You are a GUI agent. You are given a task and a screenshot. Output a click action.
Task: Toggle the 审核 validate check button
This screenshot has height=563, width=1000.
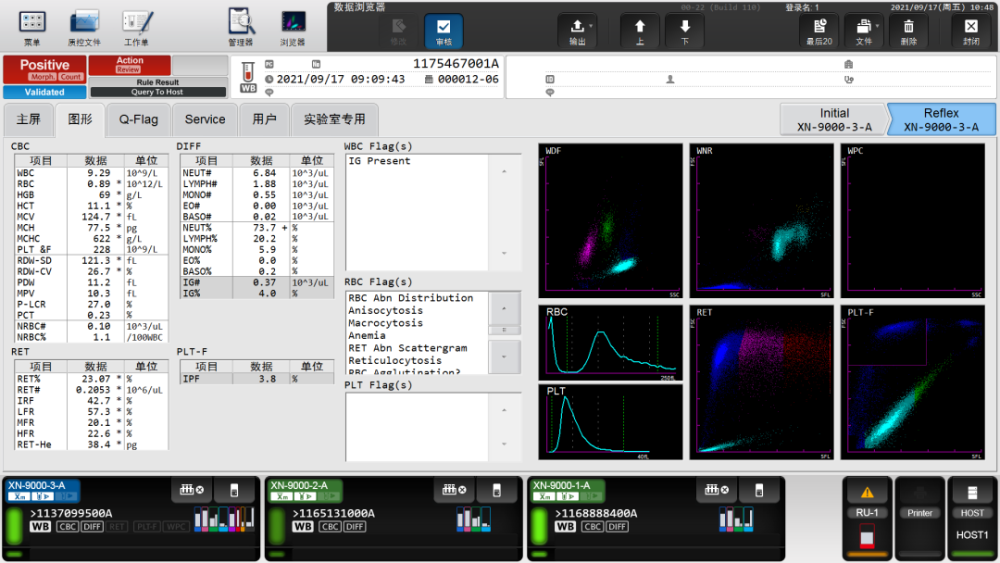(444, 31)
